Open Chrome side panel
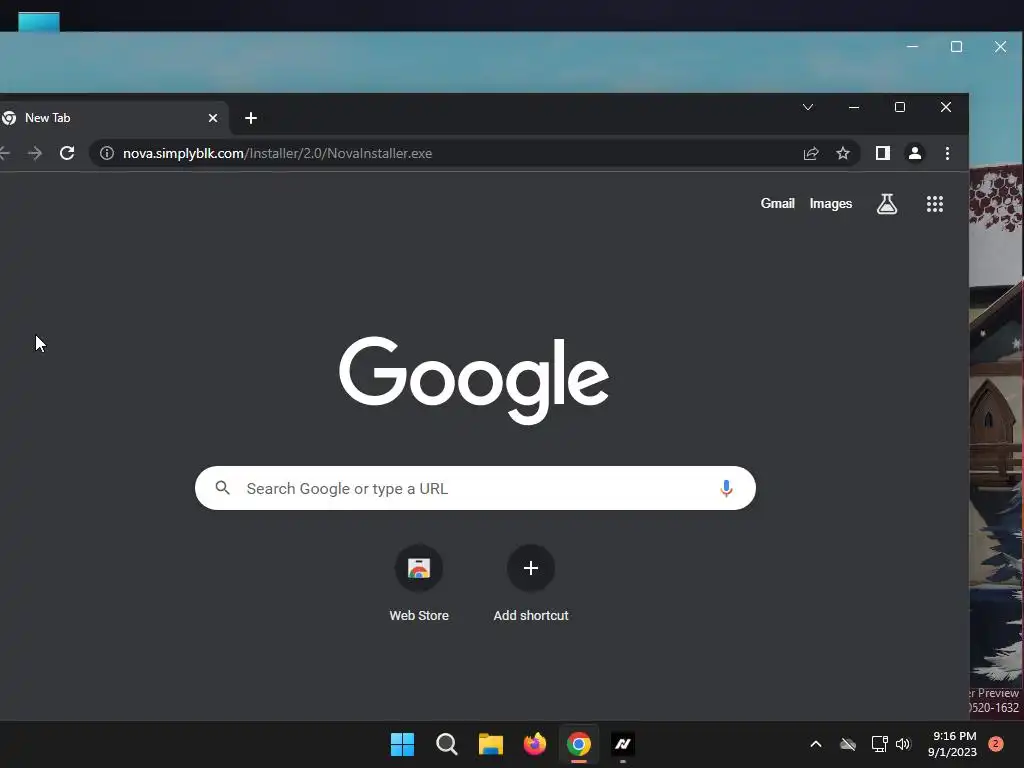1024x768 pixels. 882,153
